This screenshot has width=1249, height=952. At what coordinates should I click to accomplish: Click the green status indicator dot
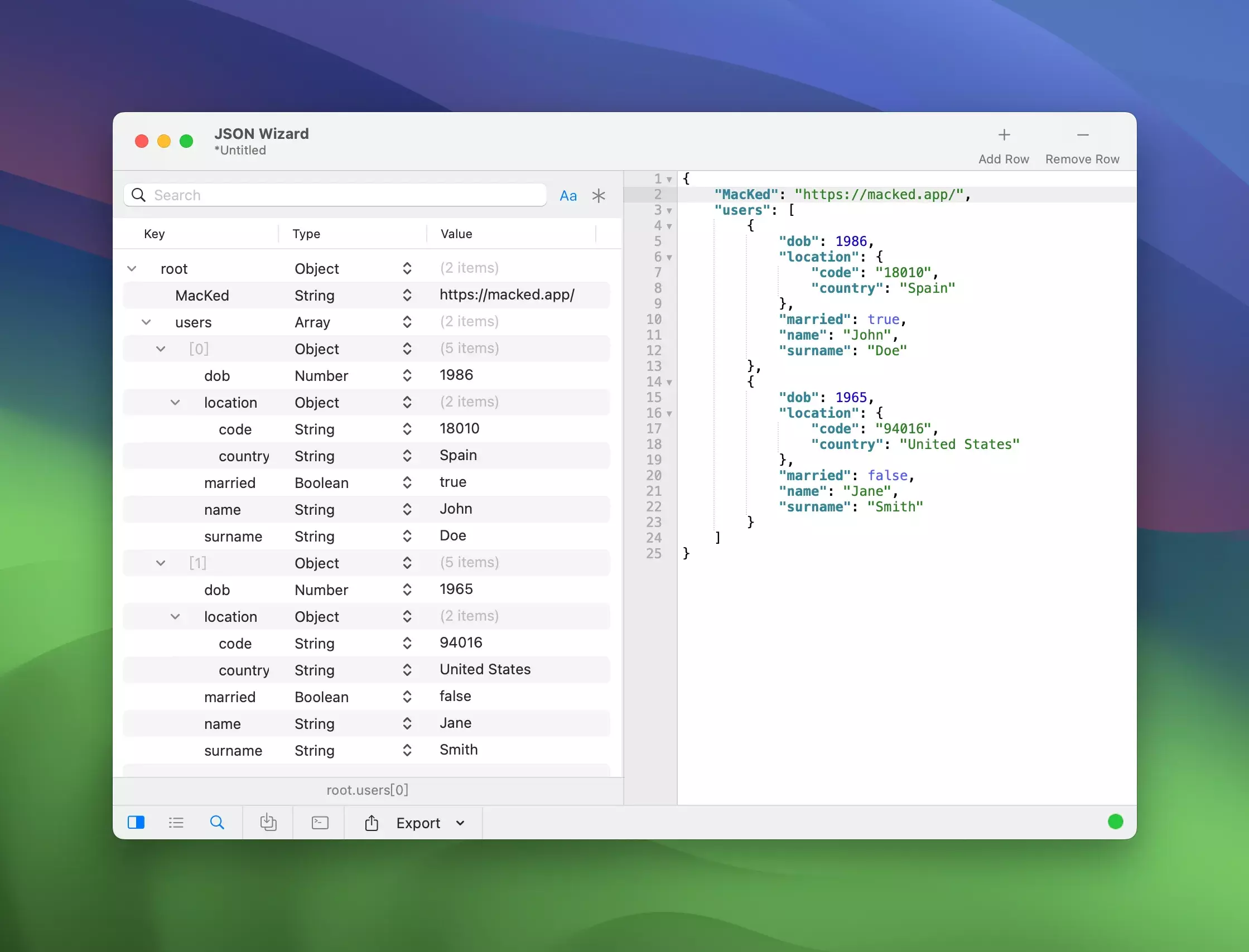[x=1115, y=821]
